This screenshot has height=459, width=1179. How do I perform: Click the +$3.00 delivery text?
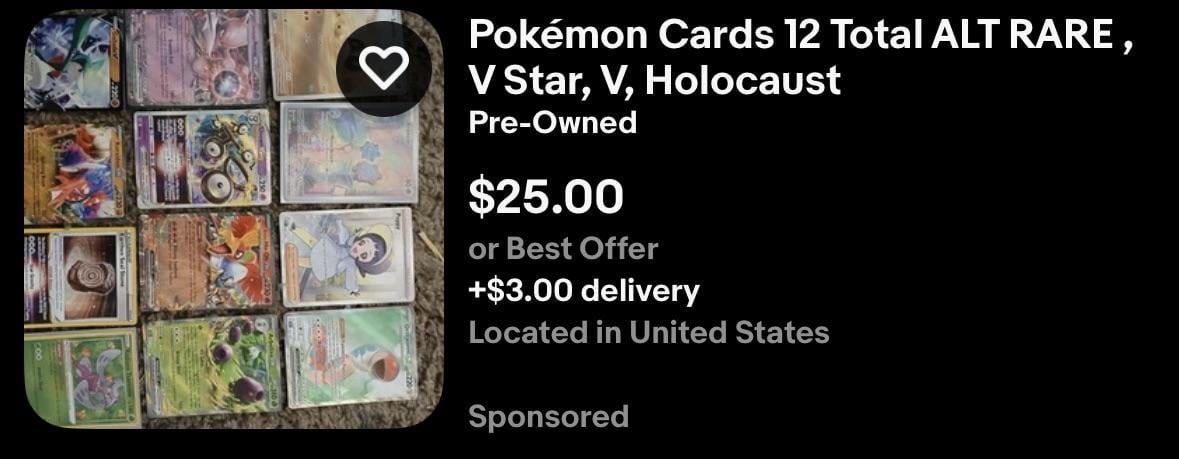[583, 290]
